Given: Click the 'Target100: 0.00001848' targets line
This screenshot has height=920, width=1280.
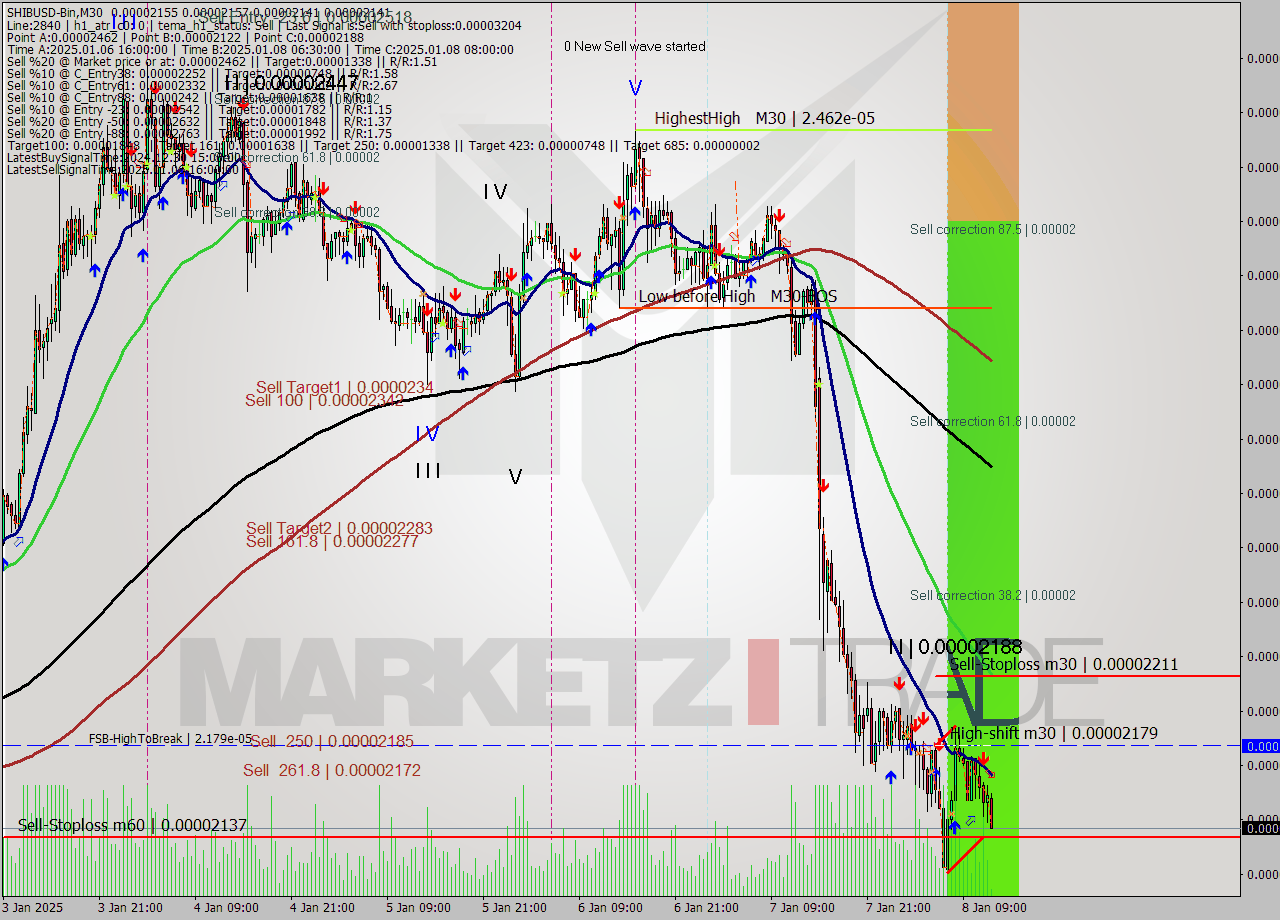Looking at the screenshot, I should coord(383,145).
